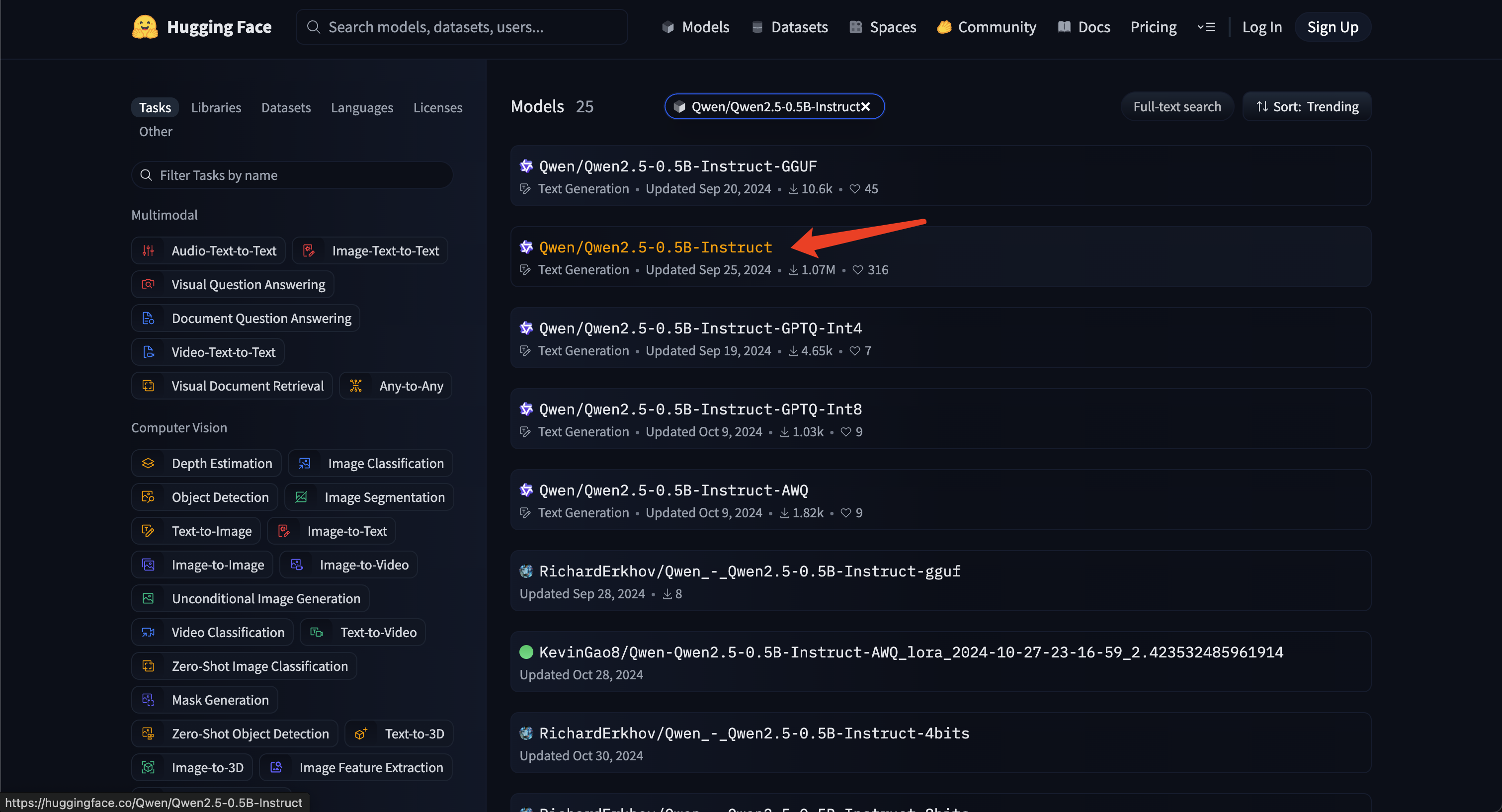This screenshot has width=1502, height=812.
Task: Open the Pricing page link
Action: point(1153,27)
